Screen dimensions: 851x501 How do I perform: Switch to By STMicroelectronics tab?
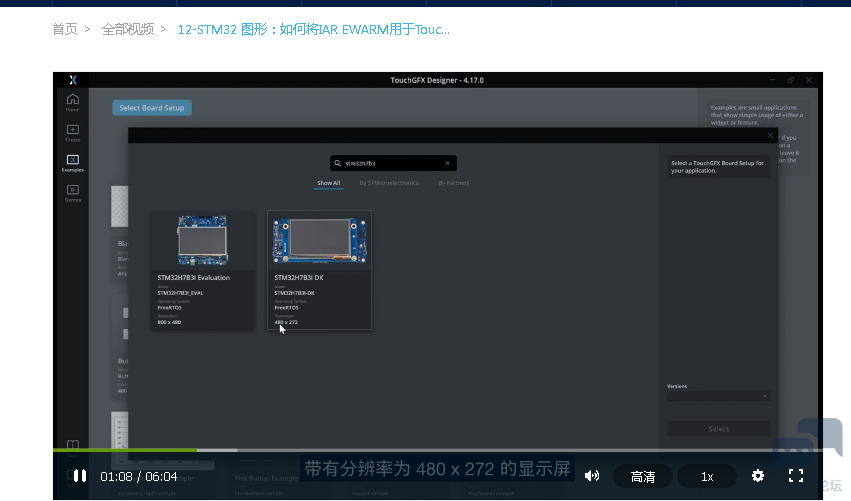click(x=389, y=183)
